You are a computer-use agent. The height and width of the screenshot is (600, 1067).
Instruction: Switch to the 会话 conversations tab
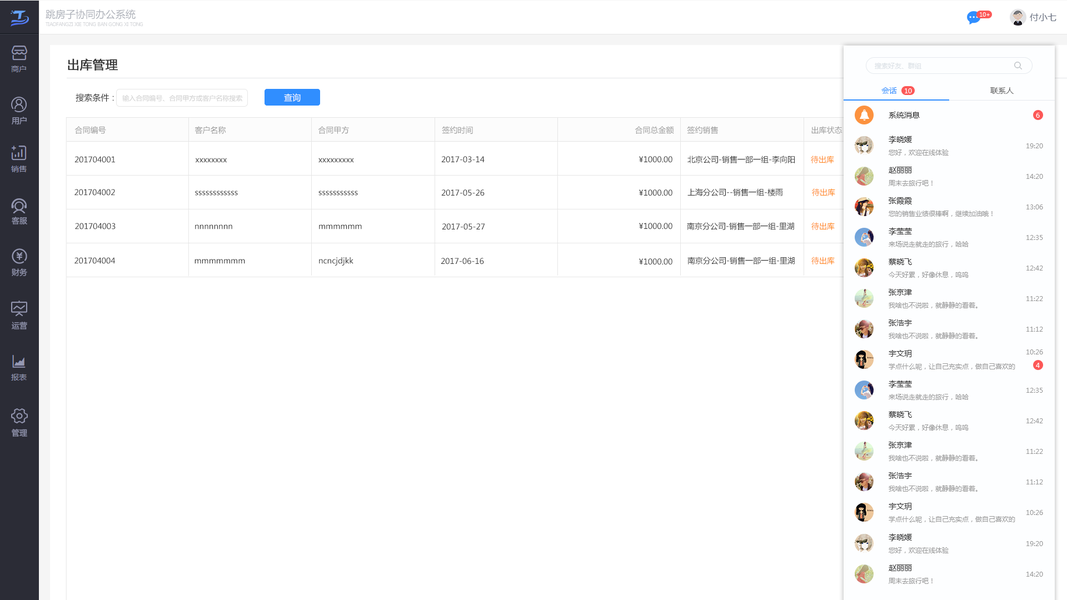[896, 90]
